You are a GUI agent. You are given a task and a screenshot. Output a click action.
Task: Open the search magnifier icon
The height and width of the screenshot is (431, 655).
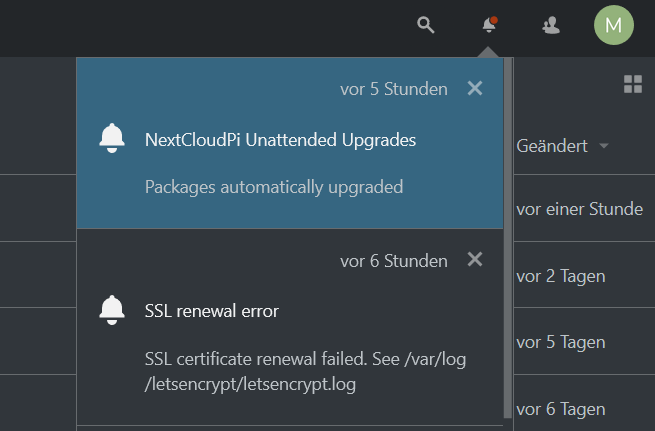tap(426, 25)
